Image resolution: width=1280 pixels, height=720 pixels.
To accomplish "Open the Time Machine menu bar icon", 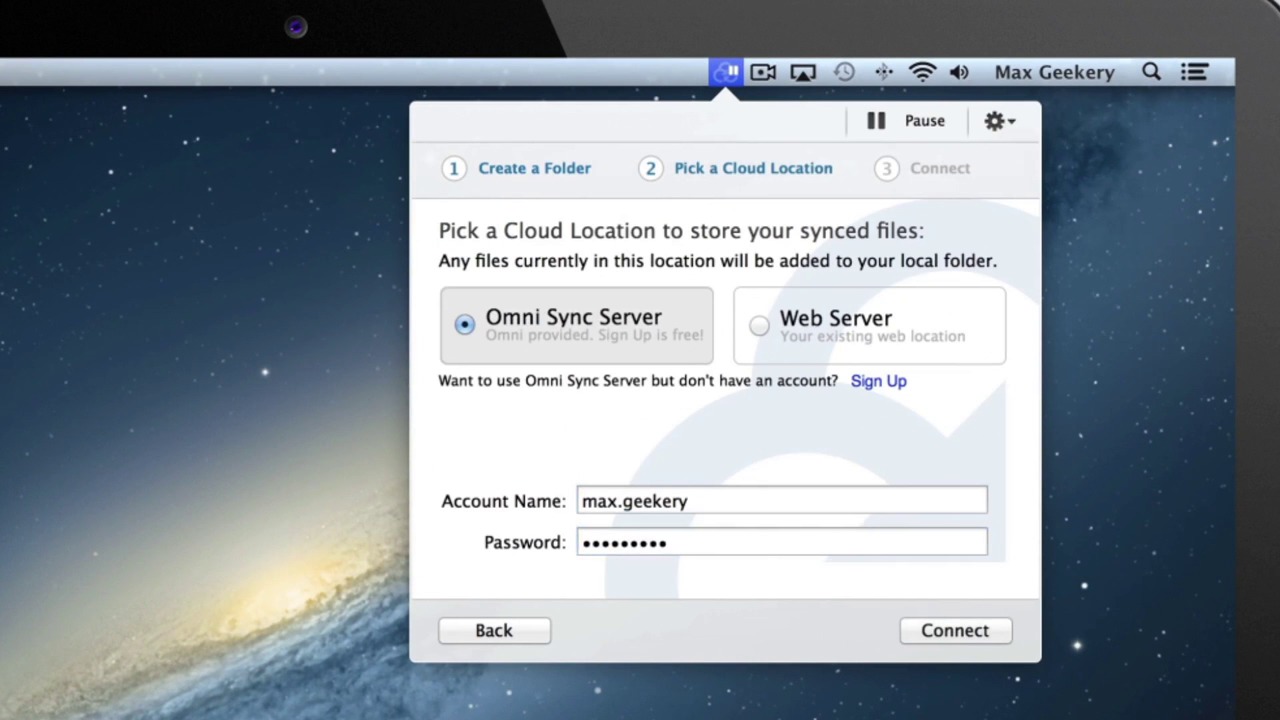I will [844, 72].
